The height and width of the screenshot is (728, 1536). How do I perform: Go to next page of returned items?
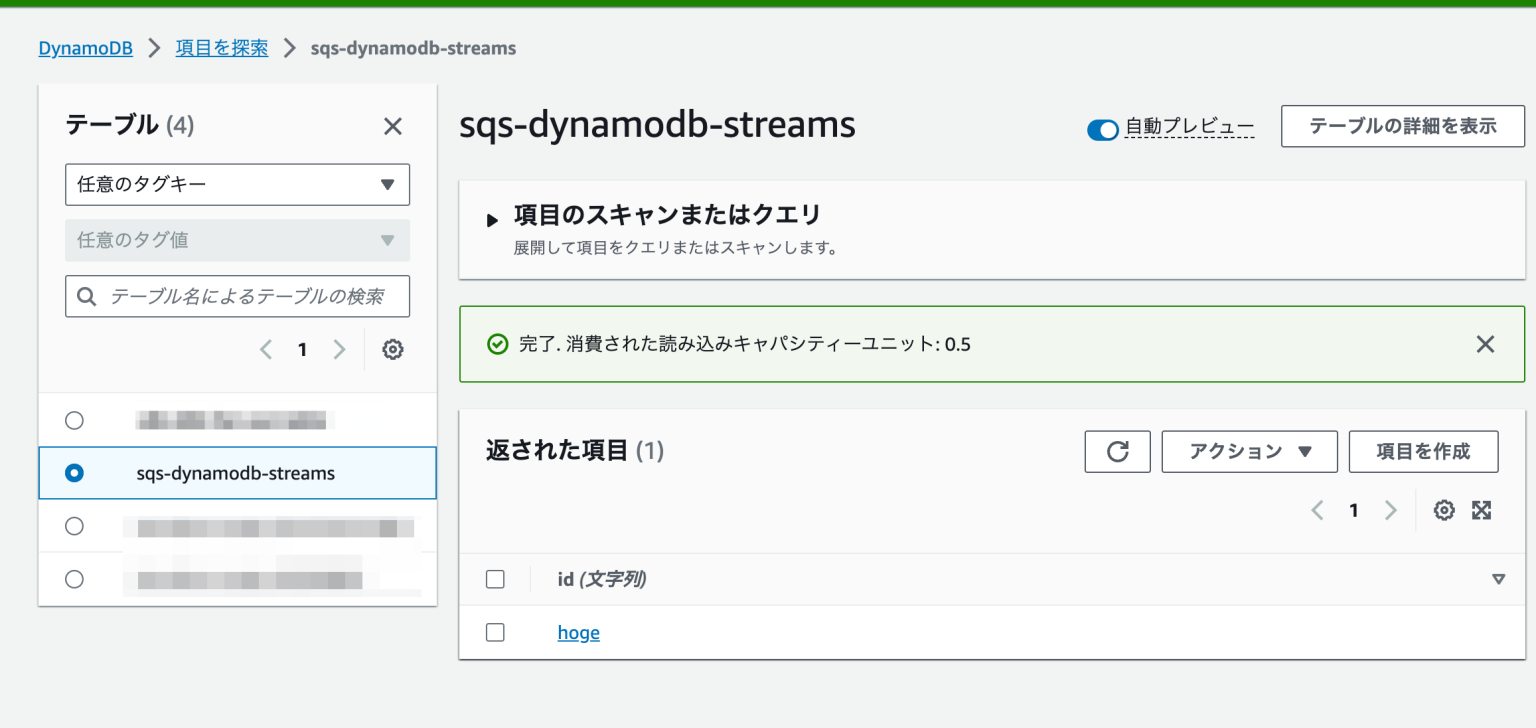(1390, 510)
